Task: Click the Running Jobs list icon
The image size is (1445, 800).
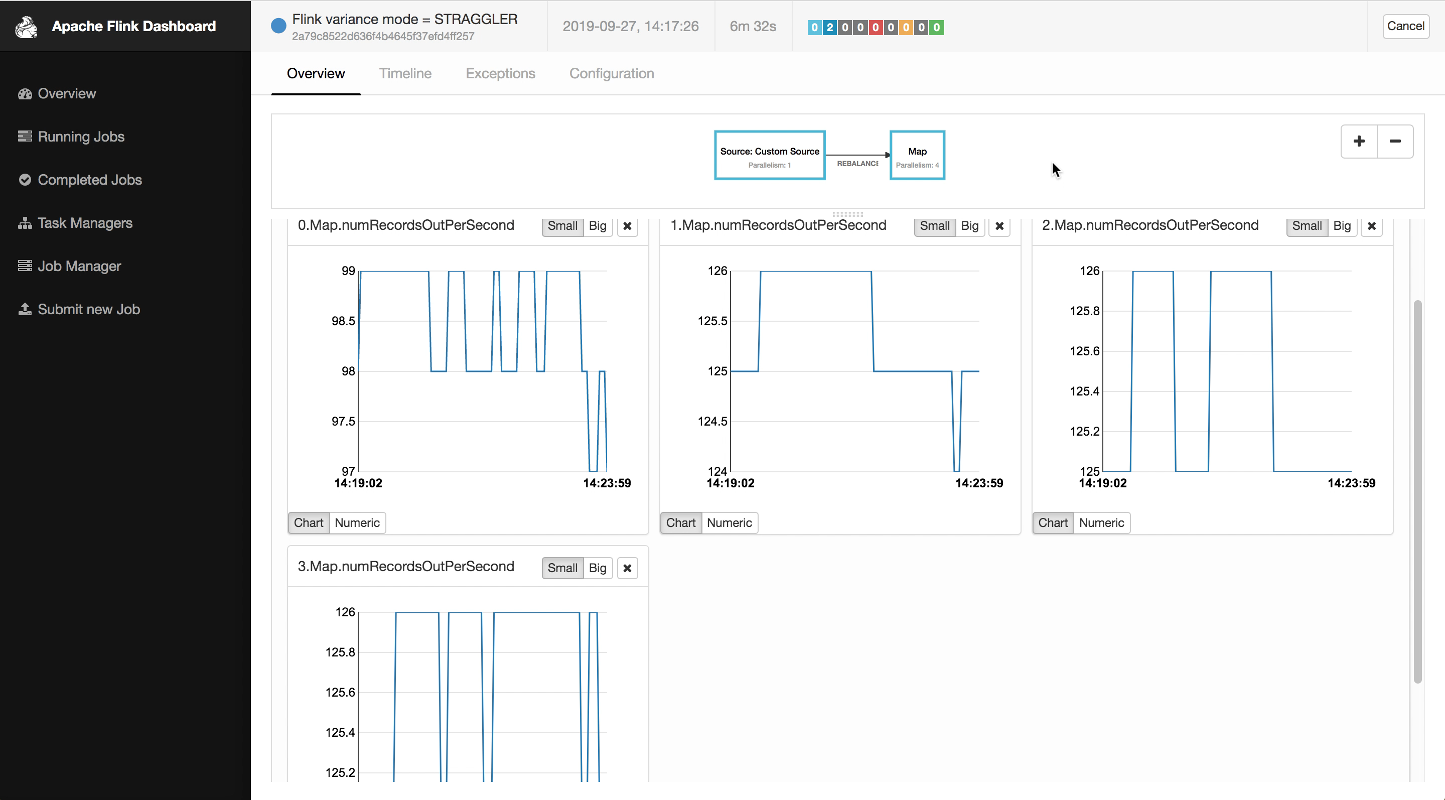Action: [25, 137]
